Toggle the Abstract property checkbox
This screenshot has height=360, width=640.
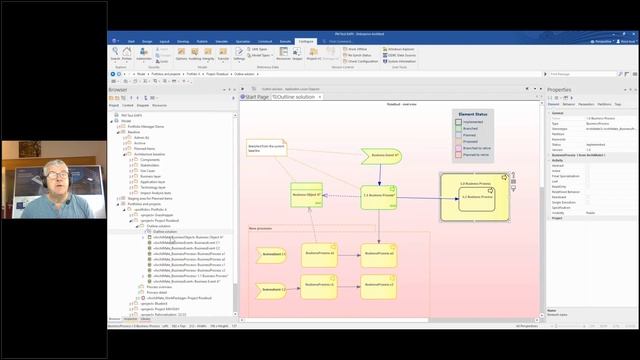[588, 166]
